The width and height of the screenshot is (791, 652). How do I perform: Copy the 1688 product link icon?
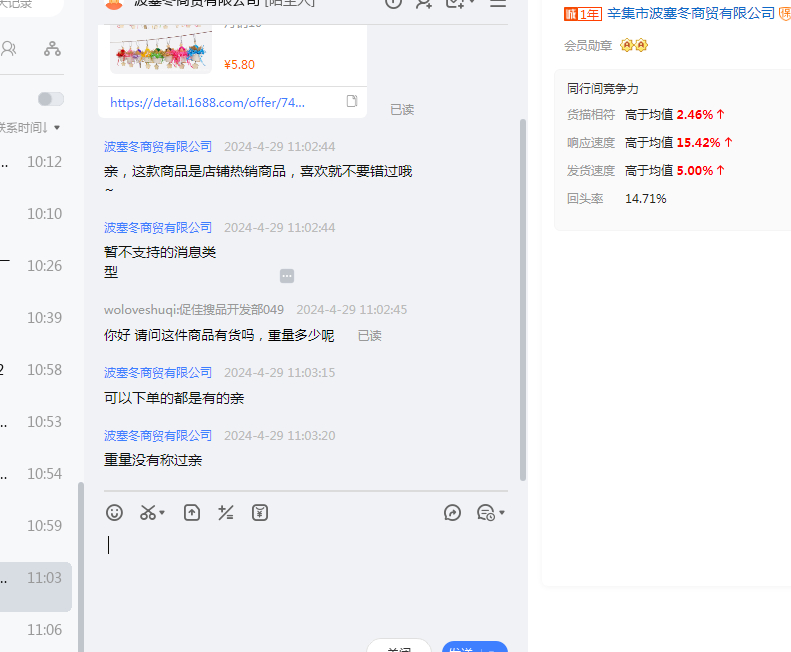pos(352,102)
